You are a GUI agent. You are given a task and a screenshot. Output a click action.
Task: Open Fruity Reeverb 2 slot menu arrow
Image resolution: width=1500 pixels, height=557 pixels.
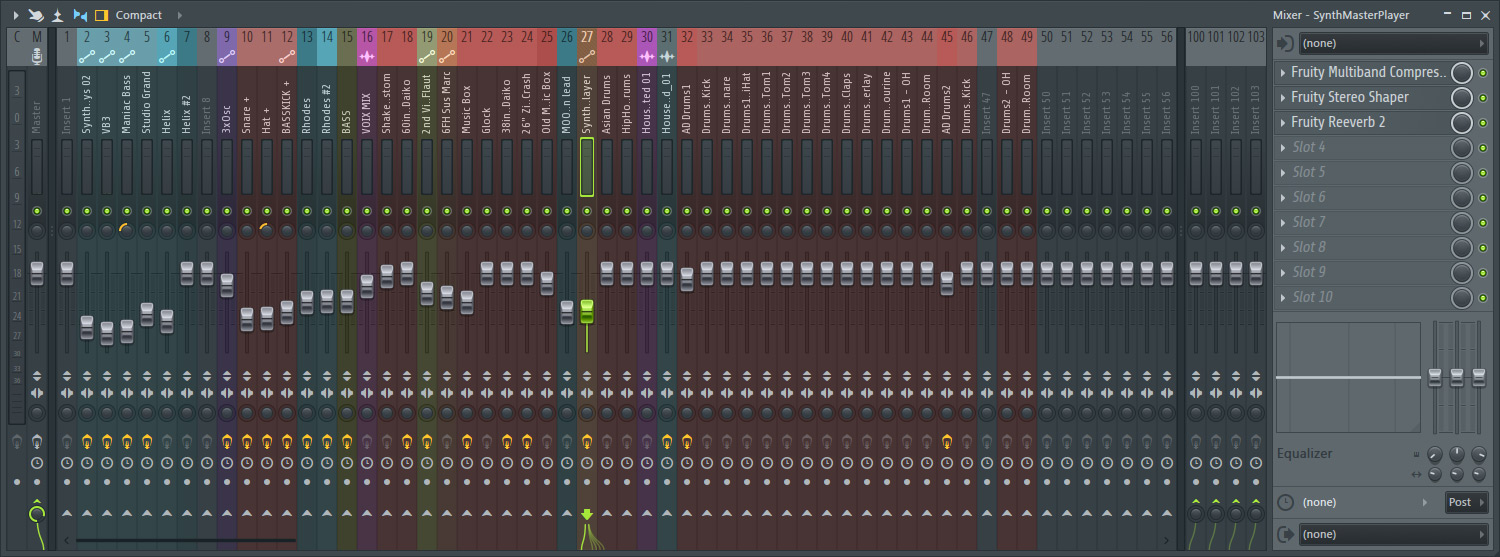click(1283, 122)
